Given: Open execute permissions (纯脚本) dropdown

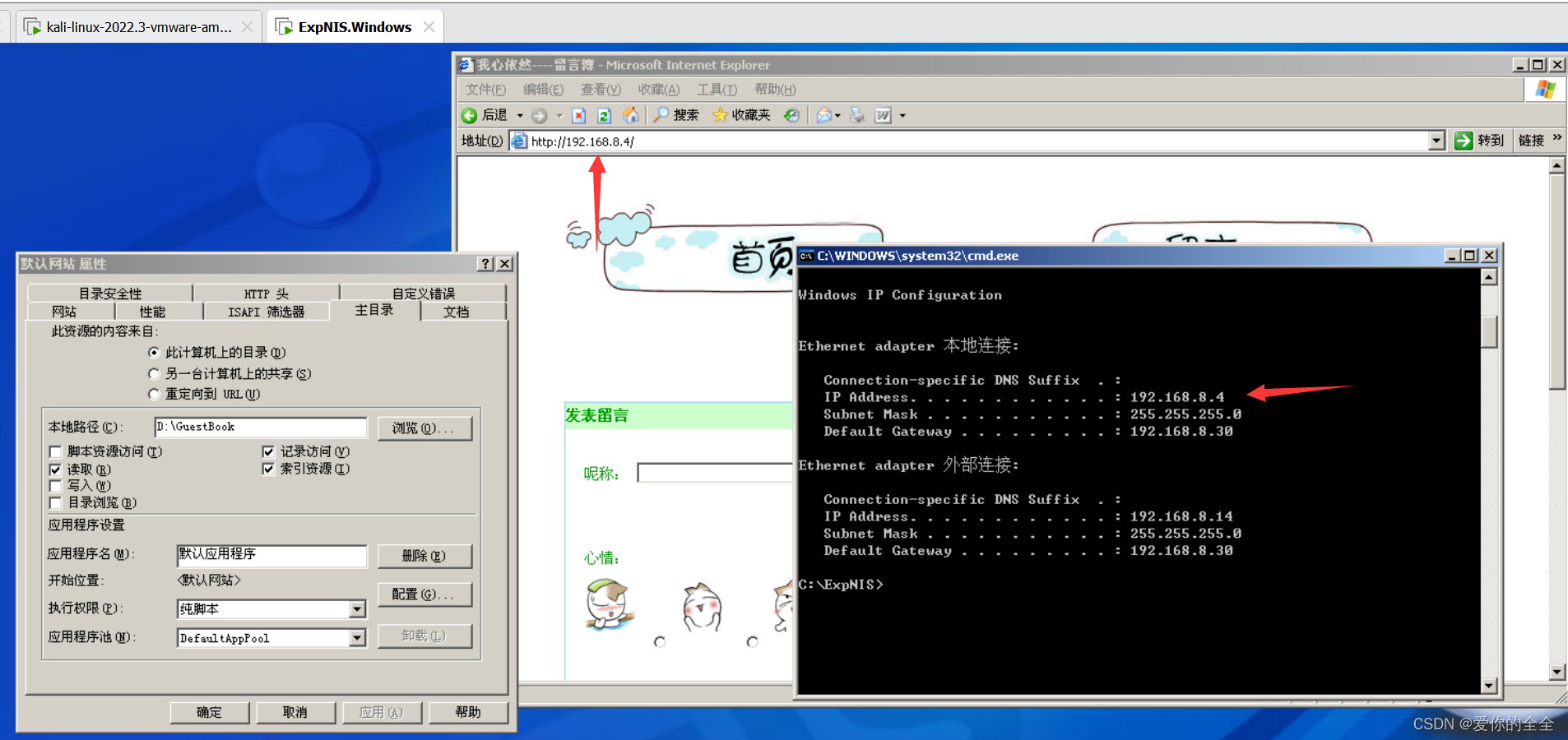Looking at the screenshot, I should click(357, 609).
